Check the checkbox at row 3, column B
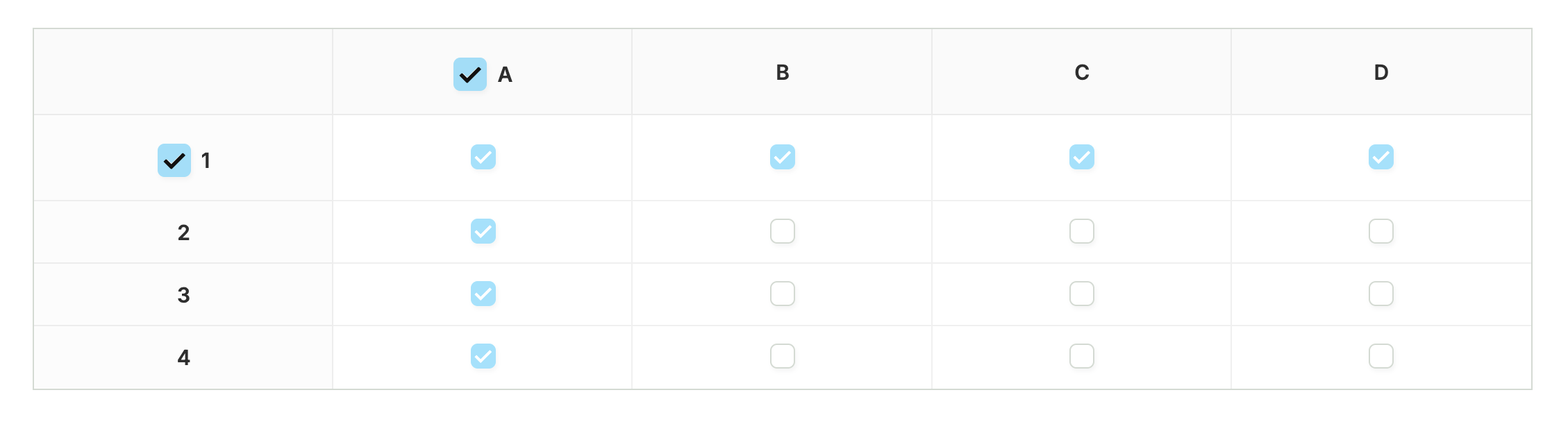Screen dimensions: 1568x422 [783, 294]
